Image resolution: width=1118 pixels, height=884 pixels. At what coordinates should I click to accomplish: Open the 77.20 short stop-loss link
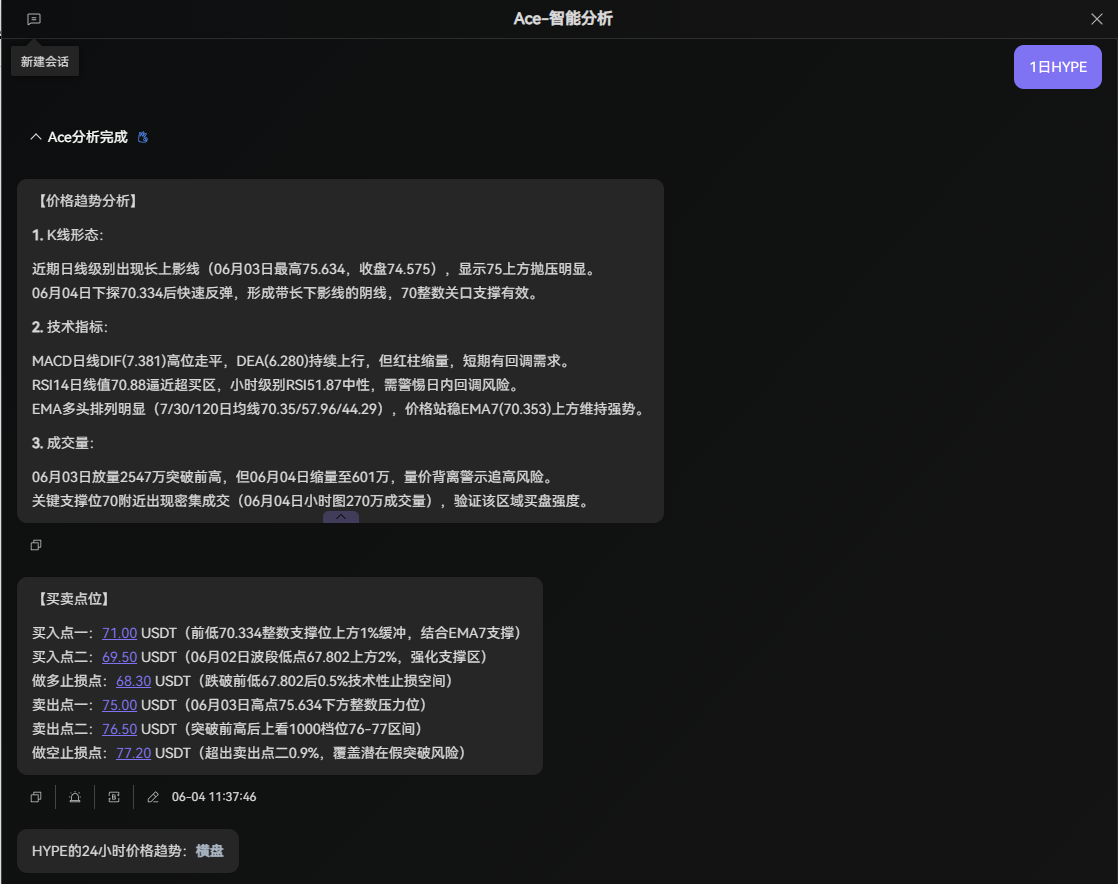tap(133, 753)
